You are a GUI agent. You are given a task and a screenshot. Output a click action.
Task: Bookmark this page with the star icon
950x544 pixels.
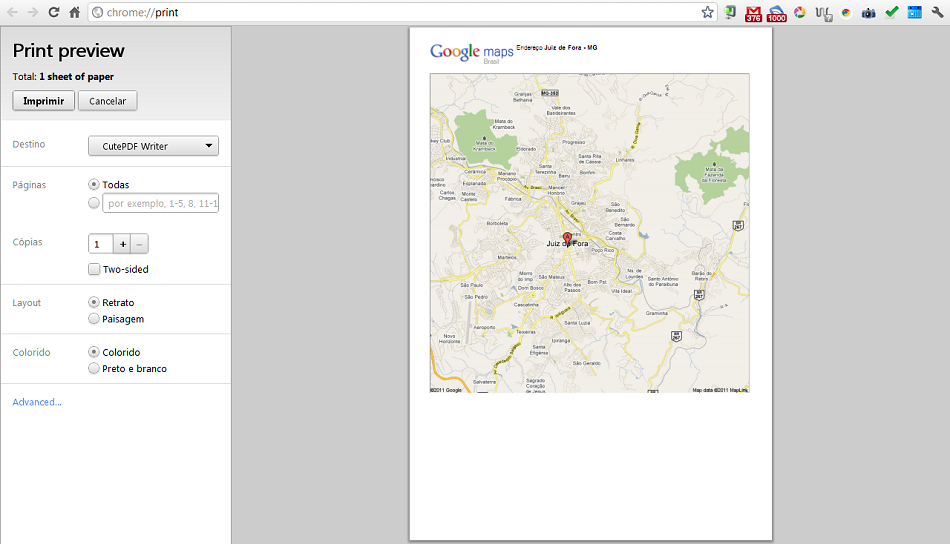(x=707, y=12)
